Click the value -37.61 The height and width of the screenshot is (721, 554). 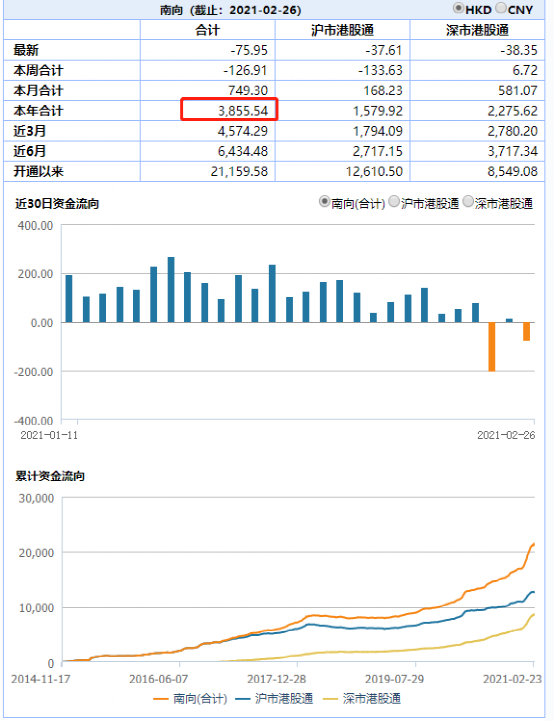click(x=384, y=50)
